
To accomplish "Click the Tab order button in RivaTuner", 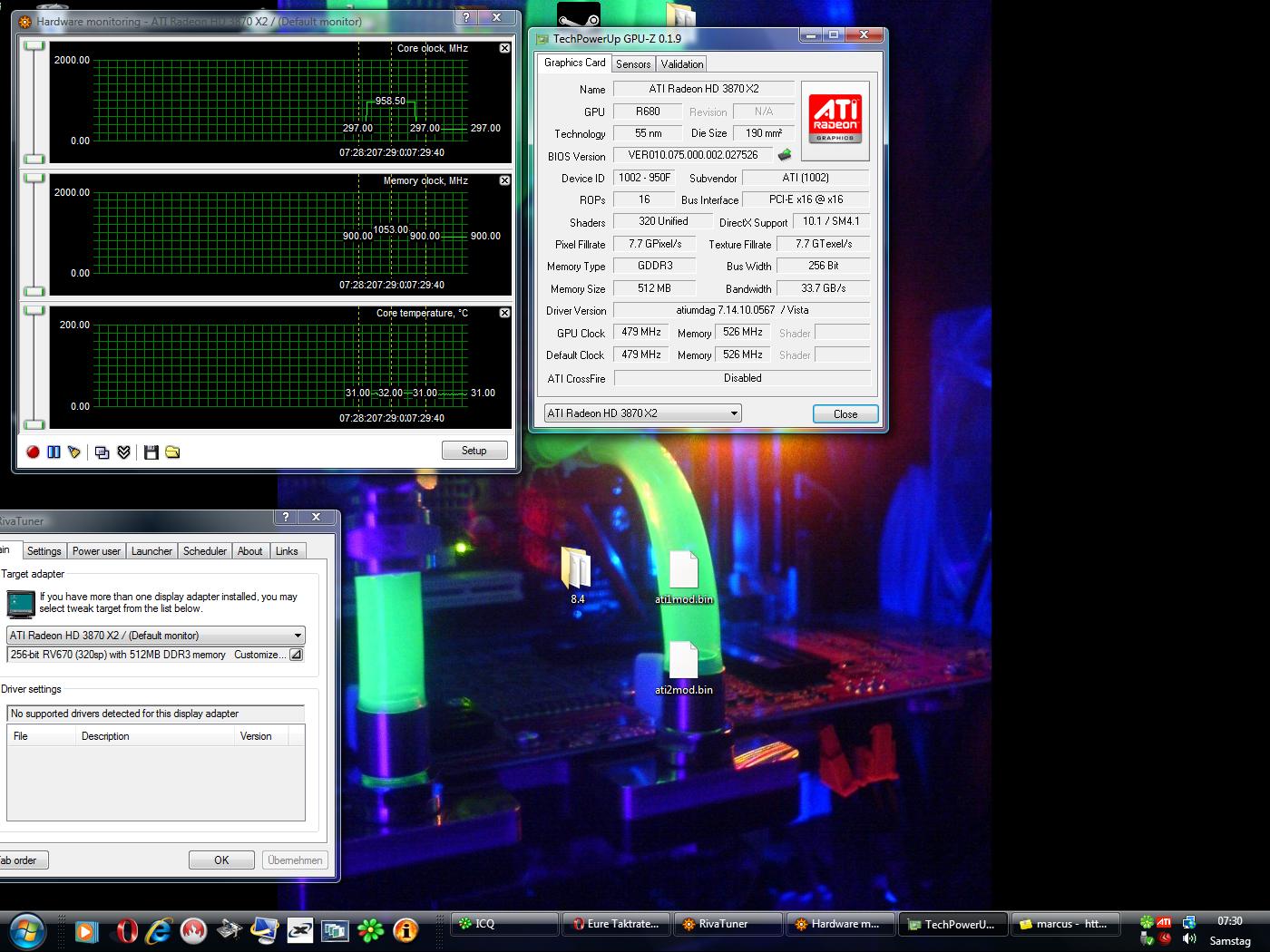I will [24, 860].
